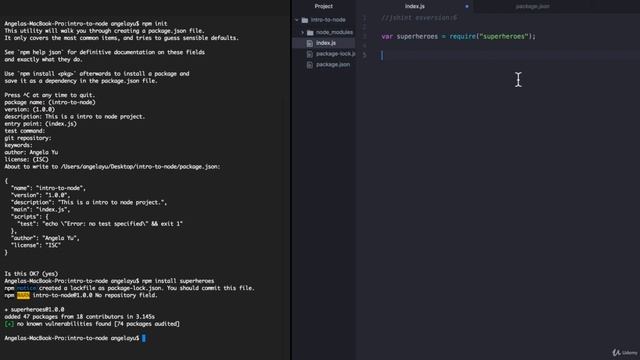The image size is (640, 360).
Task: Click the '"license": "ISC"' JSON line
Action: click(x=36, y=245)
